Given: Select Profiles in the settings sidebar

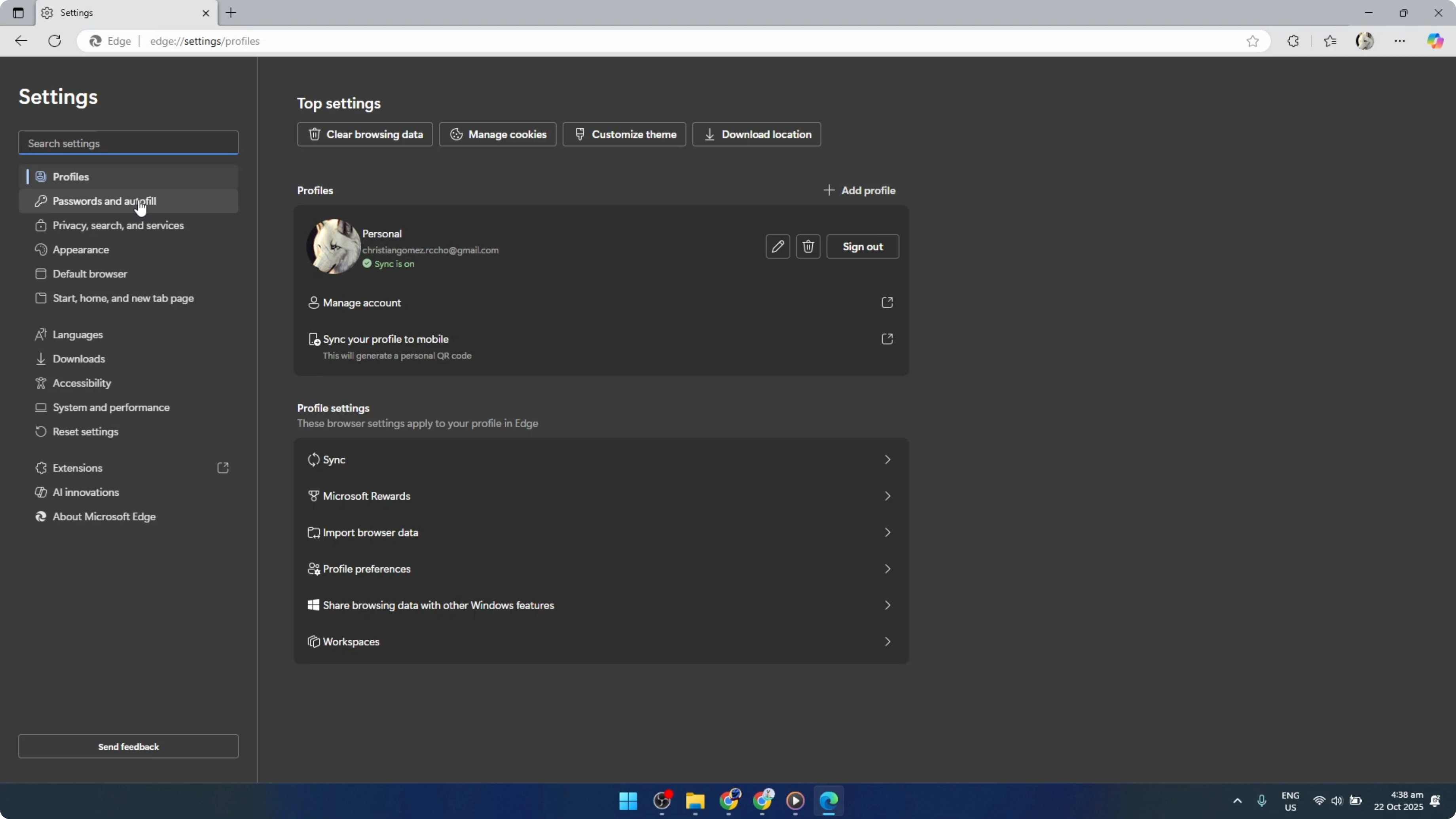Looking at the screenshot, I should tap(128, 177).
